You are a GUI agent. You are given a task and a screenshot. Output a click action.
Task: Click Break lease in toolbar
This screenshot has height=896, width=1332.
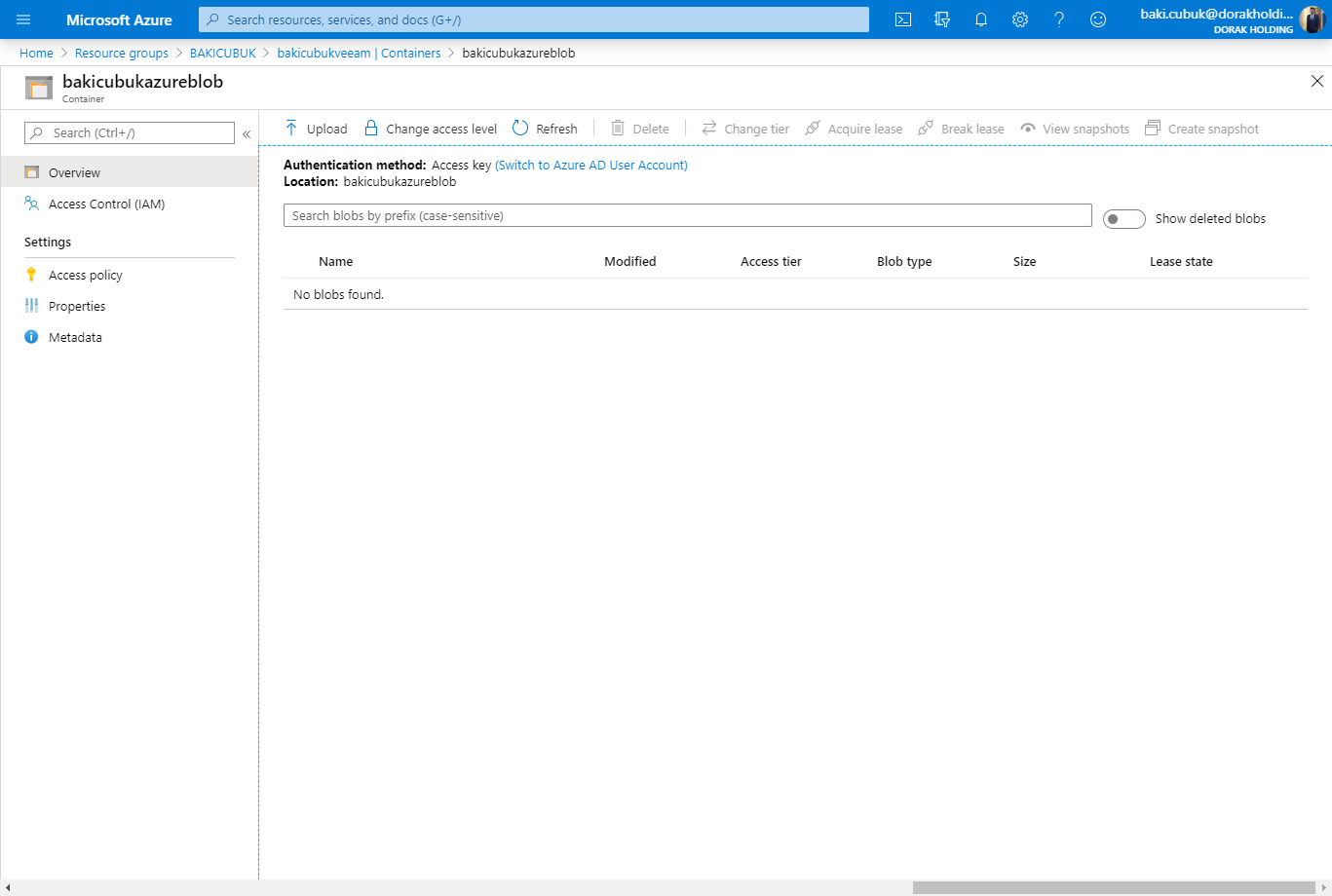point(961,129)
